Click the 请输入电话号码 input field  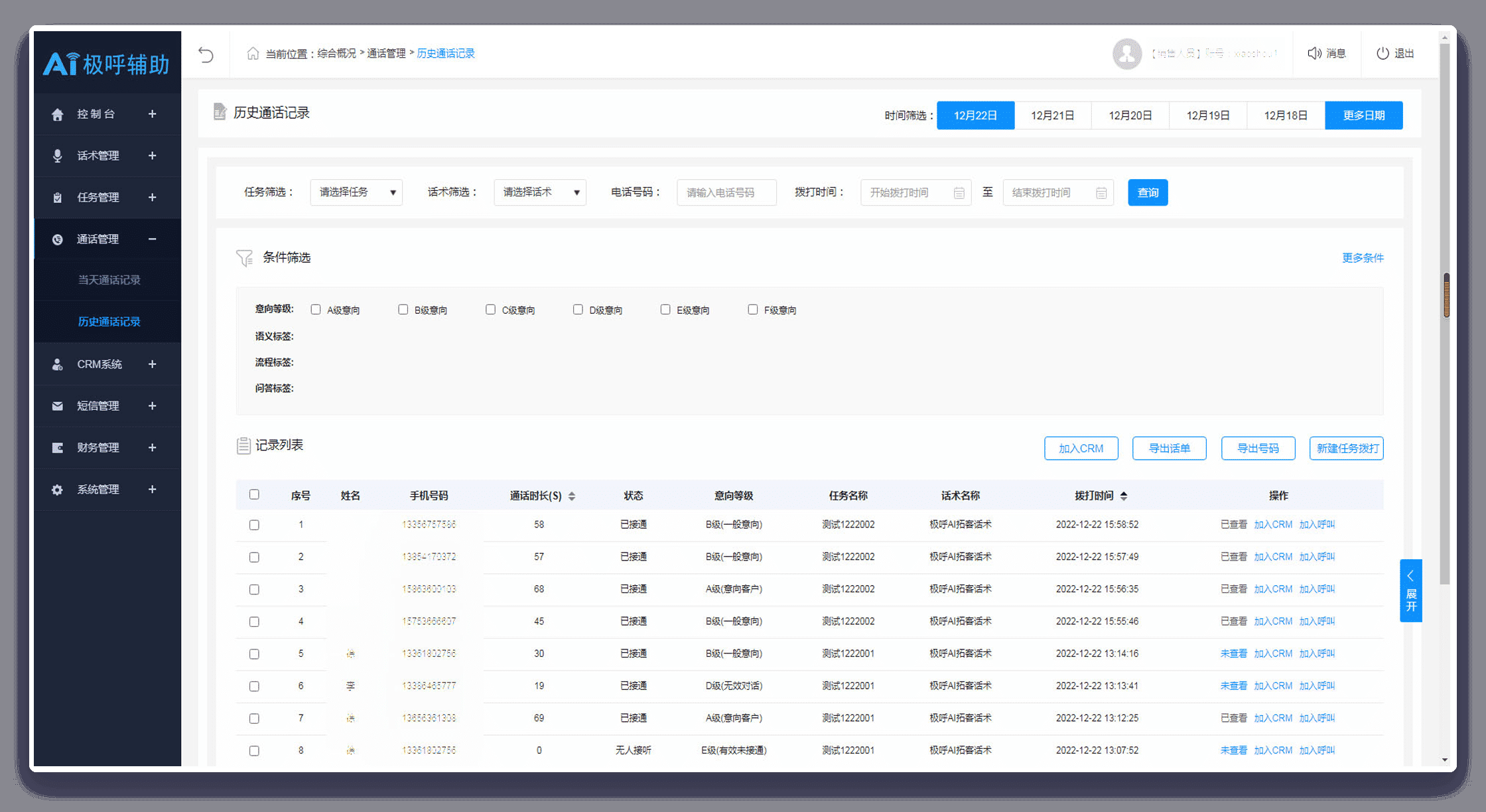pyautogui.click(x=726, y=192)
